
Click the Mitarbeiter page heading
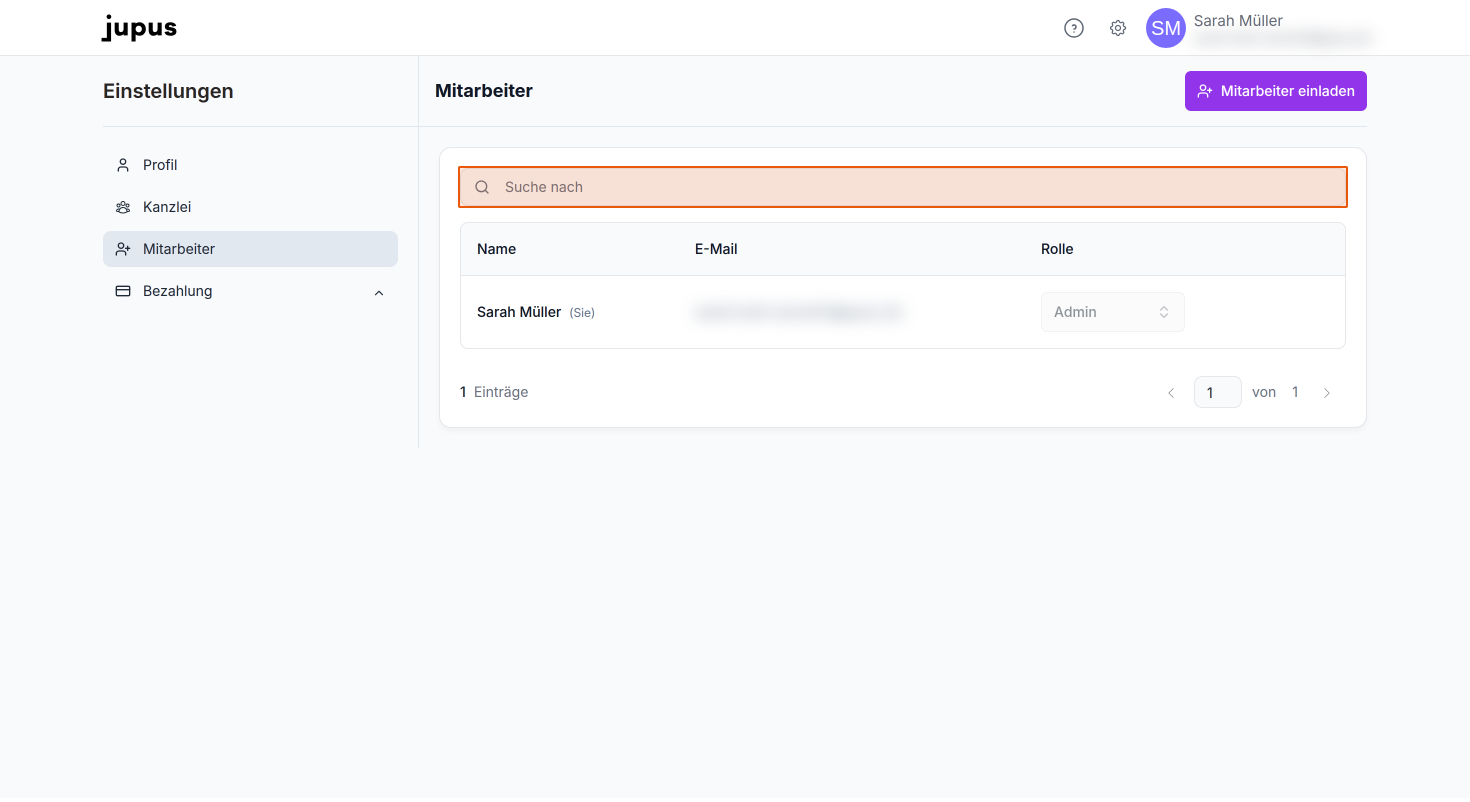[484, 91]
